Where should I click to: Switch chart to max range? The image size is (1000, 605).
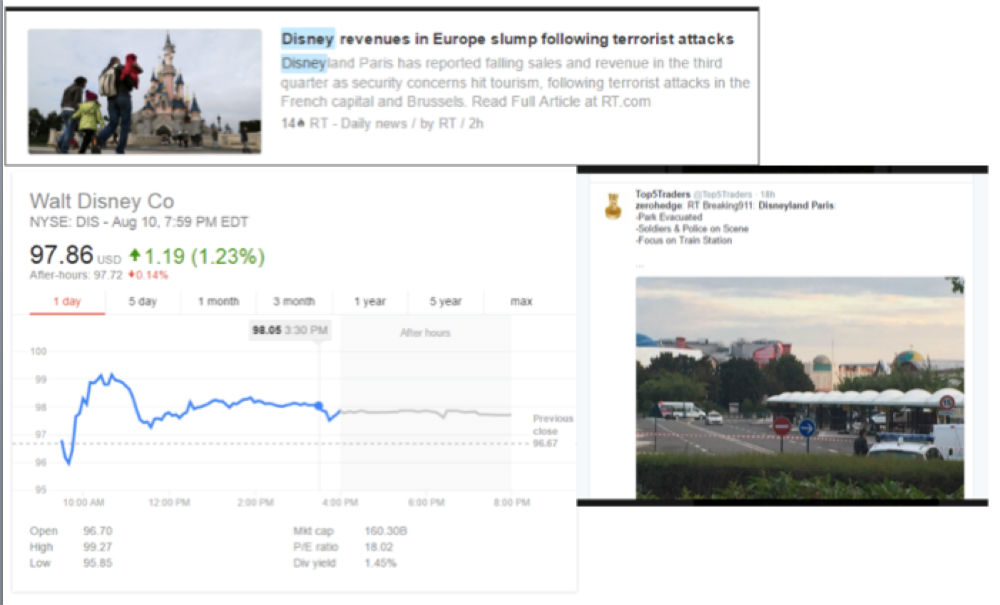coord(521,301)
